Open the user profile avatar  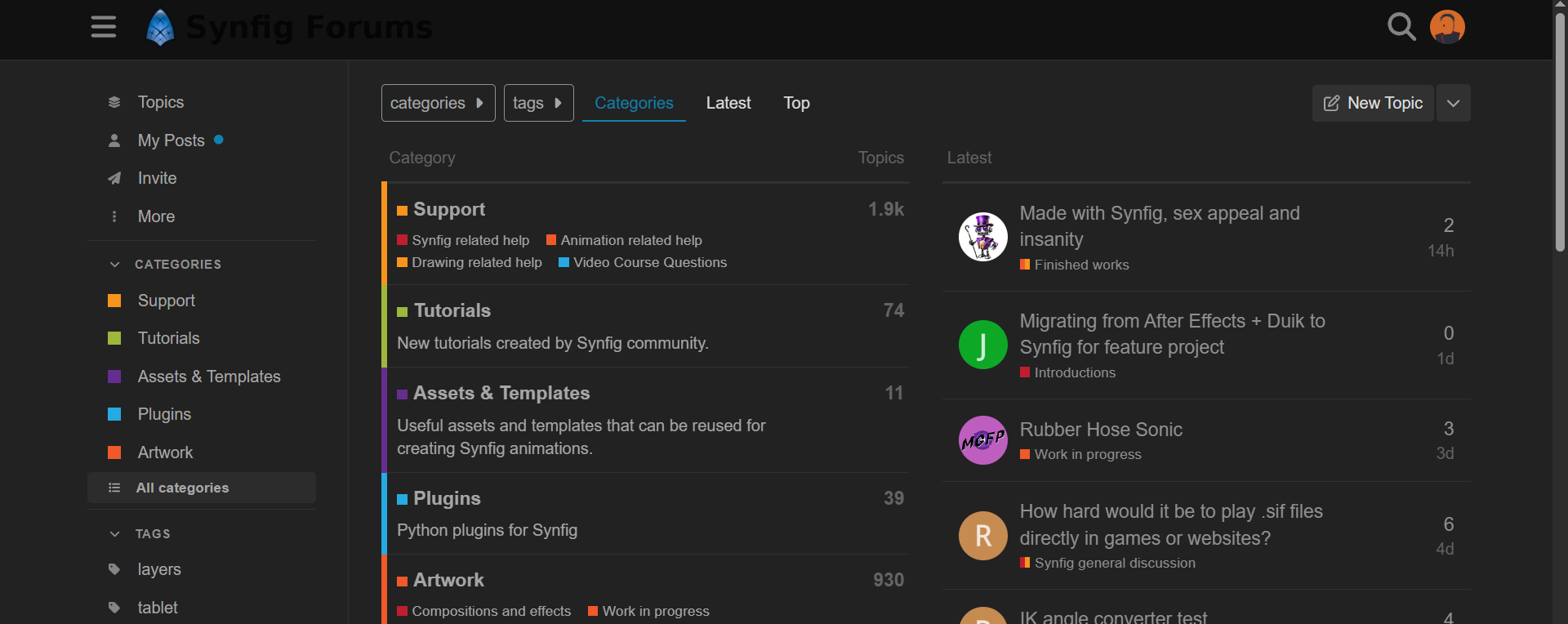pos(1447,27)
